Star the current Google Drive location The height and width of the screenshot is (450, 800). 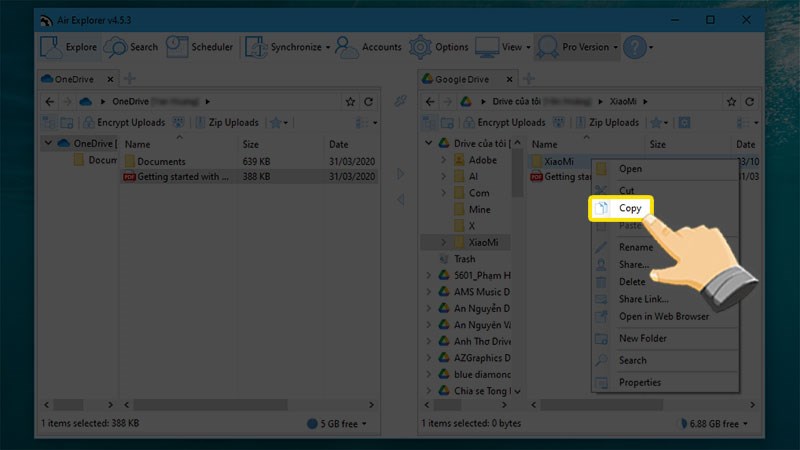pyautogui.click(x=731, y=102)
